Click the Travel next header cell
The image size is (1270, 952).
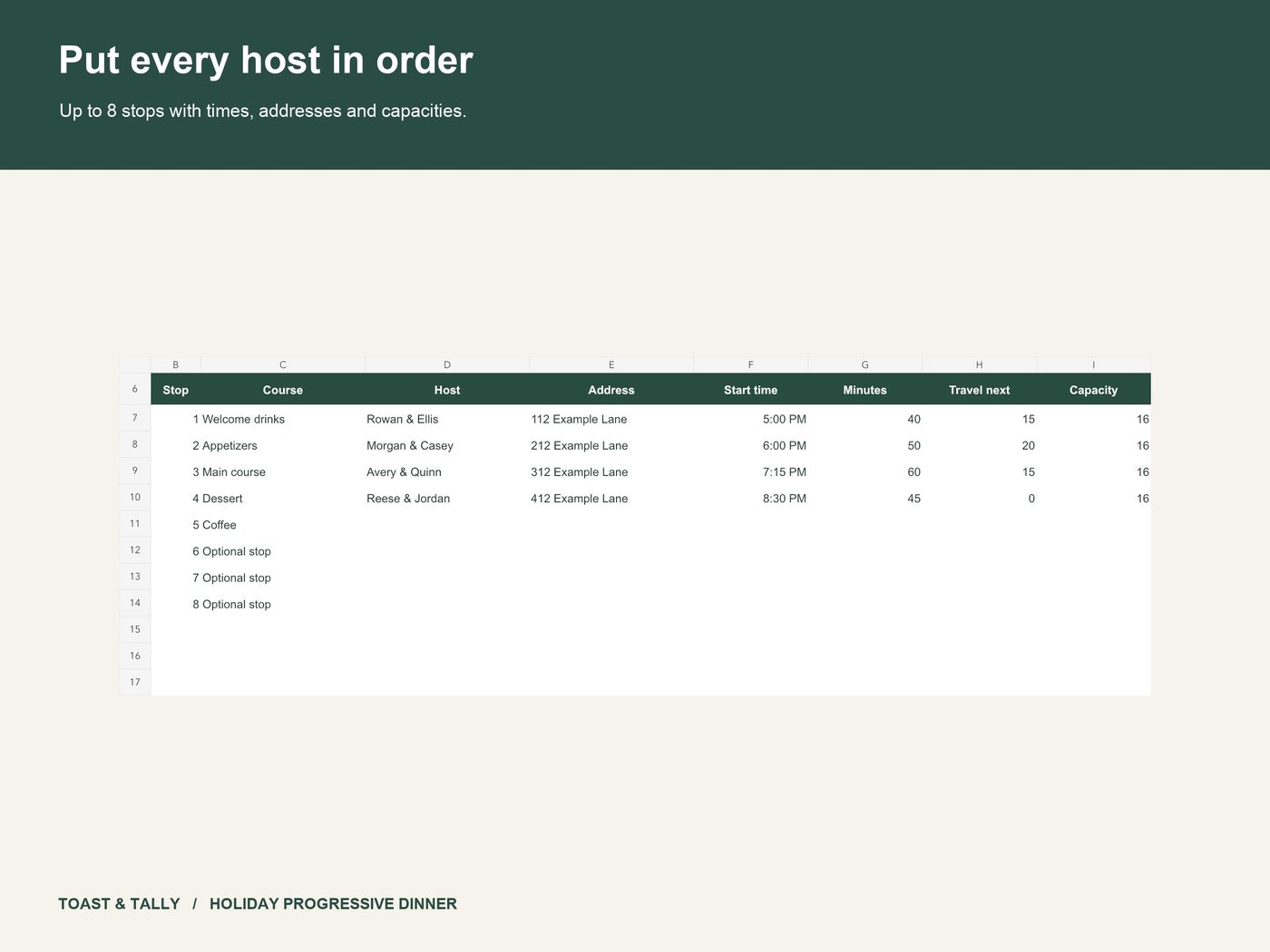[979, 390]
